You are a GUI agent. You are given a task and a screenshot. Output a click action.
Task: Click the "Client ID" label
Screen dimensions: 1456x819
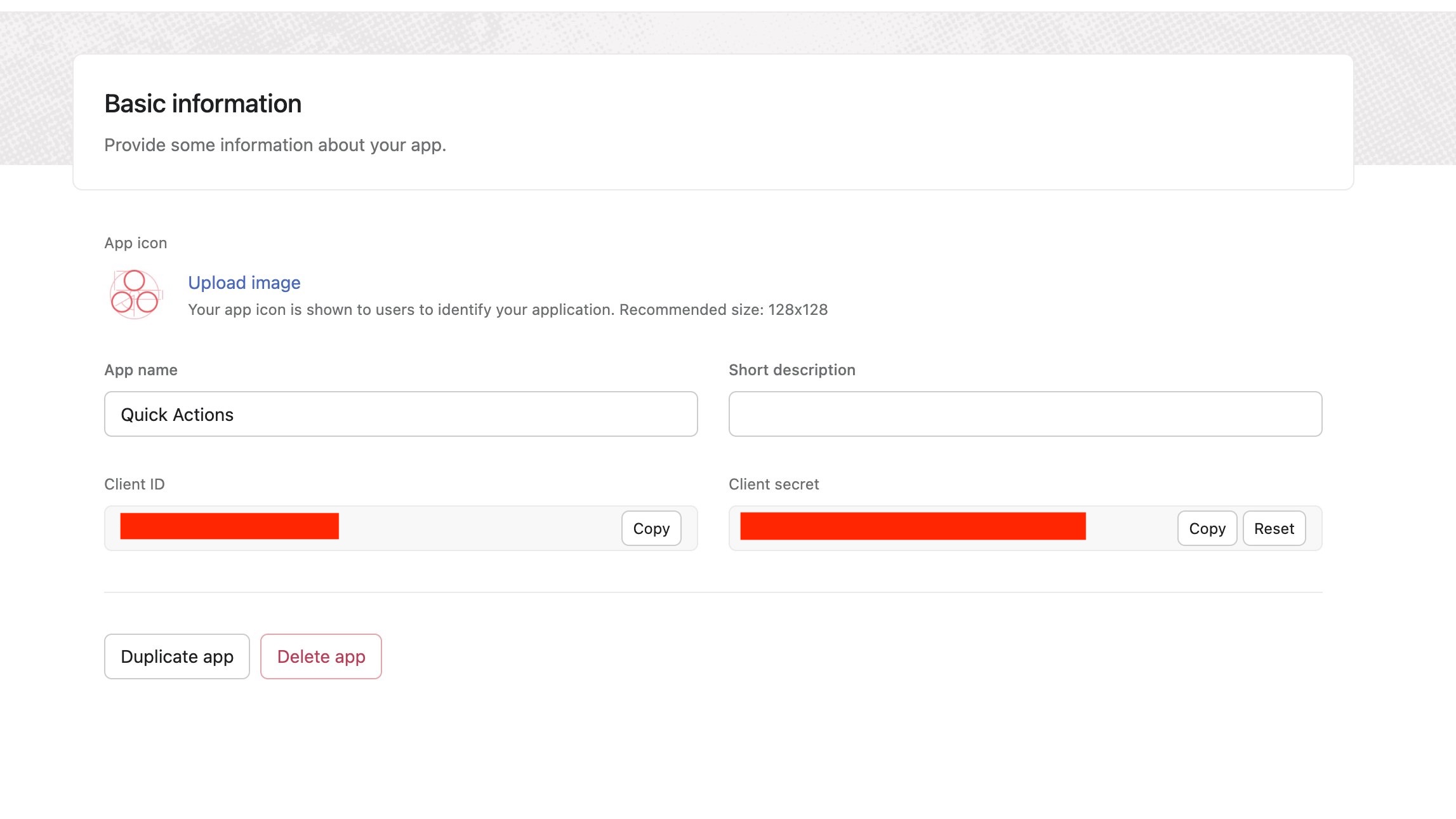pyautogui.click(x=134, y=484)
